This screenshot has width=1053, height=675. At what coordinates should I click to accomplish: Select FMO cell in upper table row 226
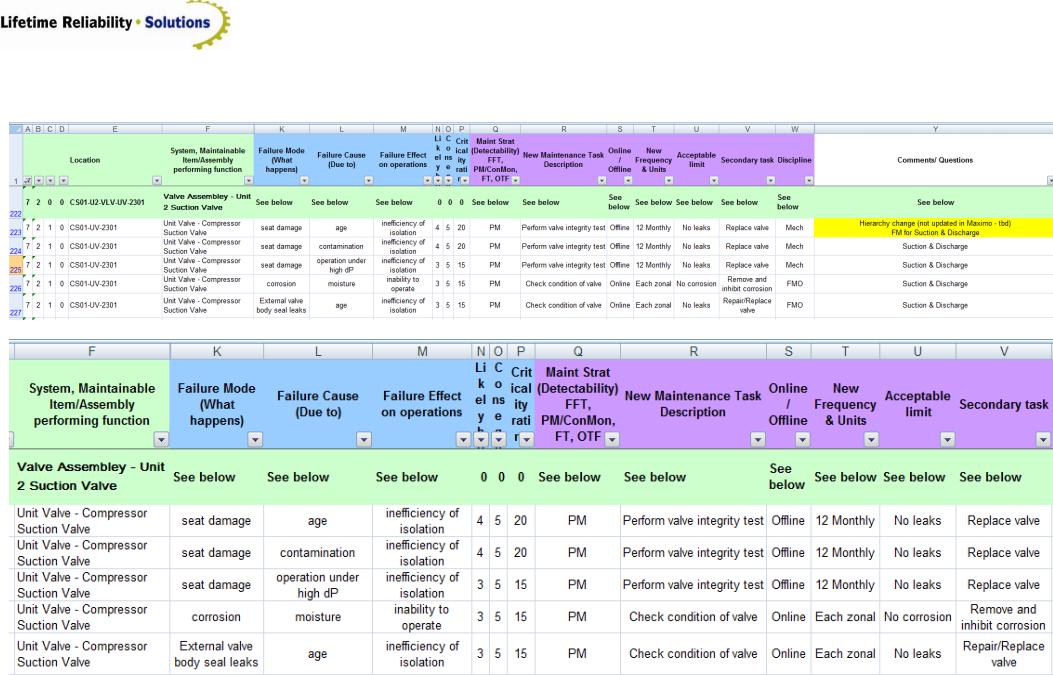coord(794,283)
